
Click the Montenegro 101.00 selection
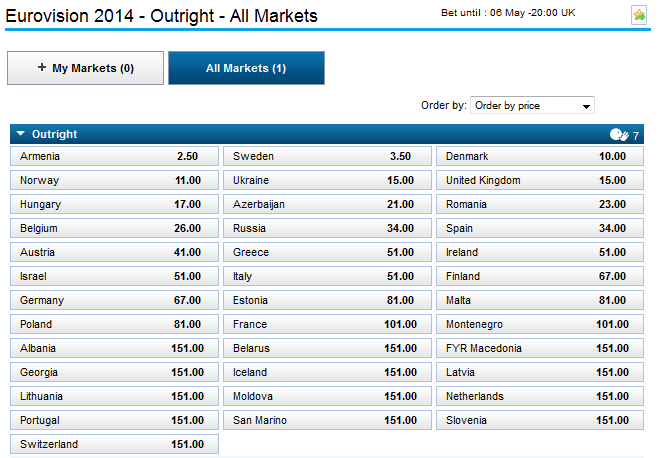[539, 325]
